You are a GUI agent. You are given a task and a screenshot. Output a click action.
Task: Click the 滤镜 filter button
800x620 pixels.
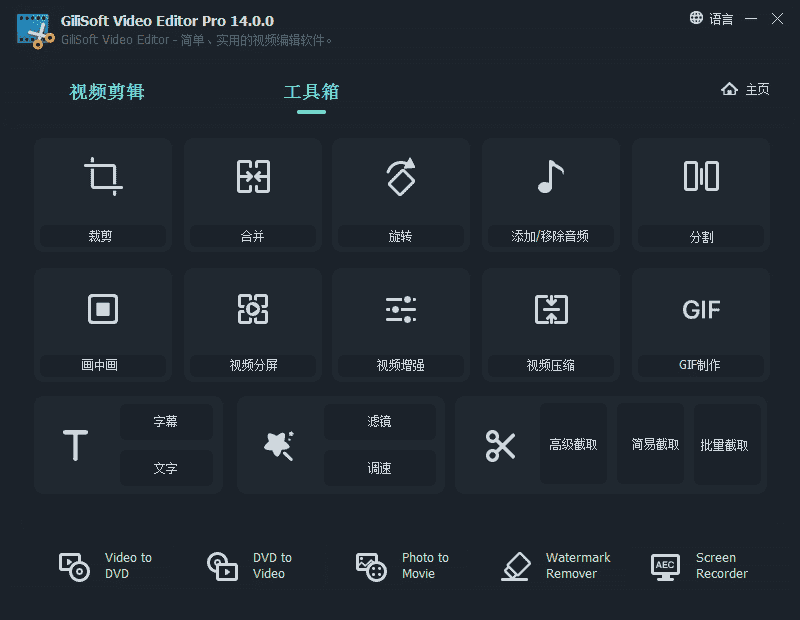click(x=379, y=422)
